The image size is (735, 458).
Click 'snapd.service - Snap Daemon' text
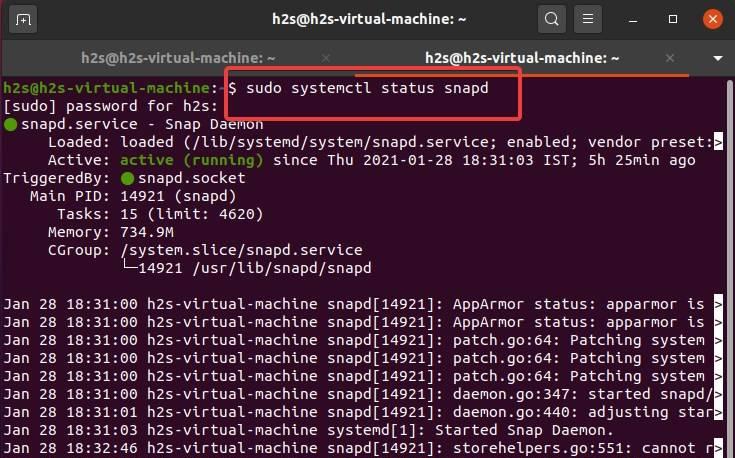[142, 124]
